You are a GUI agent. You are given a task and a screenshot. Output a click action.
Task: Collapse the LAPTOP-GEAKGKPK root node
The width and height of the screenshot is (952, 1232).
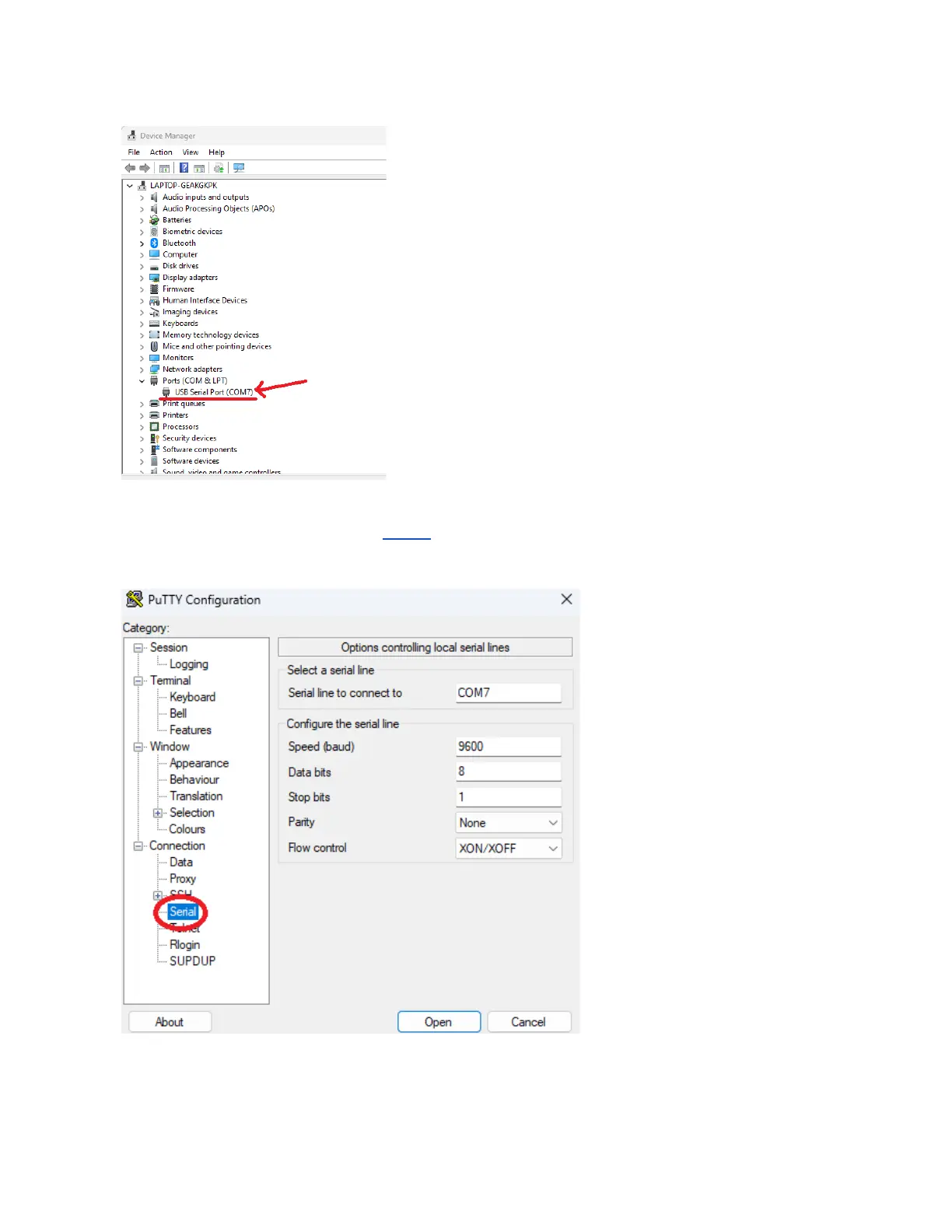click(130, 186)
